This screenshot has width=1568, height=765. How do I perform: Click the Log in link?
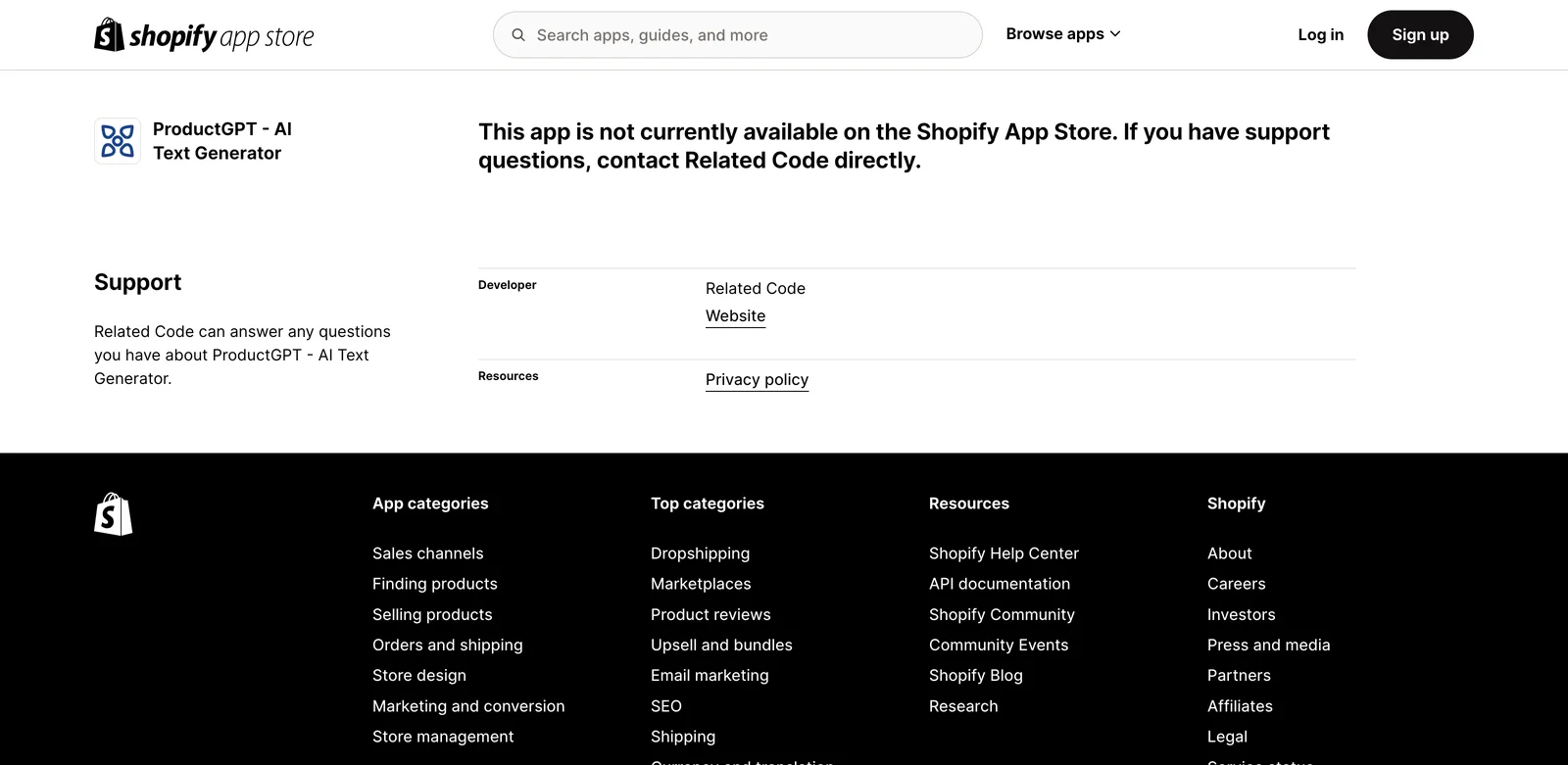coord(1320,35)
